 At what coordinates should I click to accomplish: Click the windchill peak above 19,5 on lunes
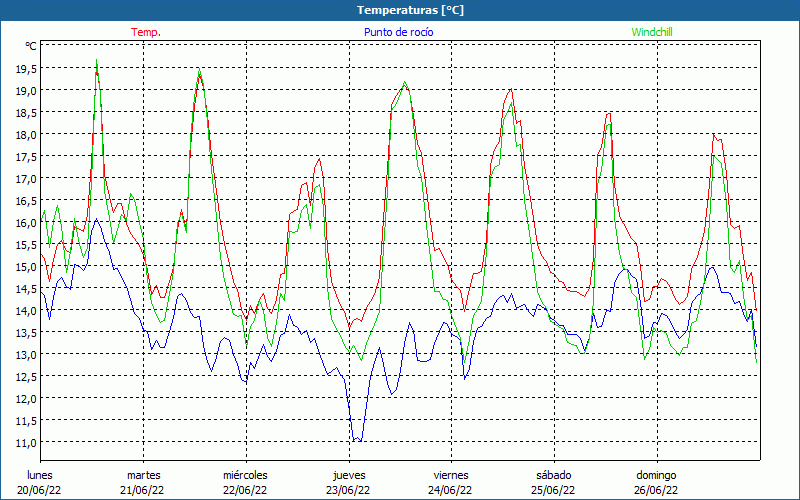(96, 61)
